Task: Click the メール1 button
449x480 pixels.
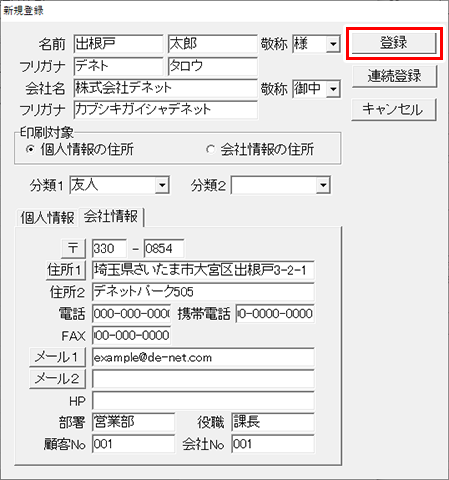Action: pyautogui.click(x=57, y=357)
